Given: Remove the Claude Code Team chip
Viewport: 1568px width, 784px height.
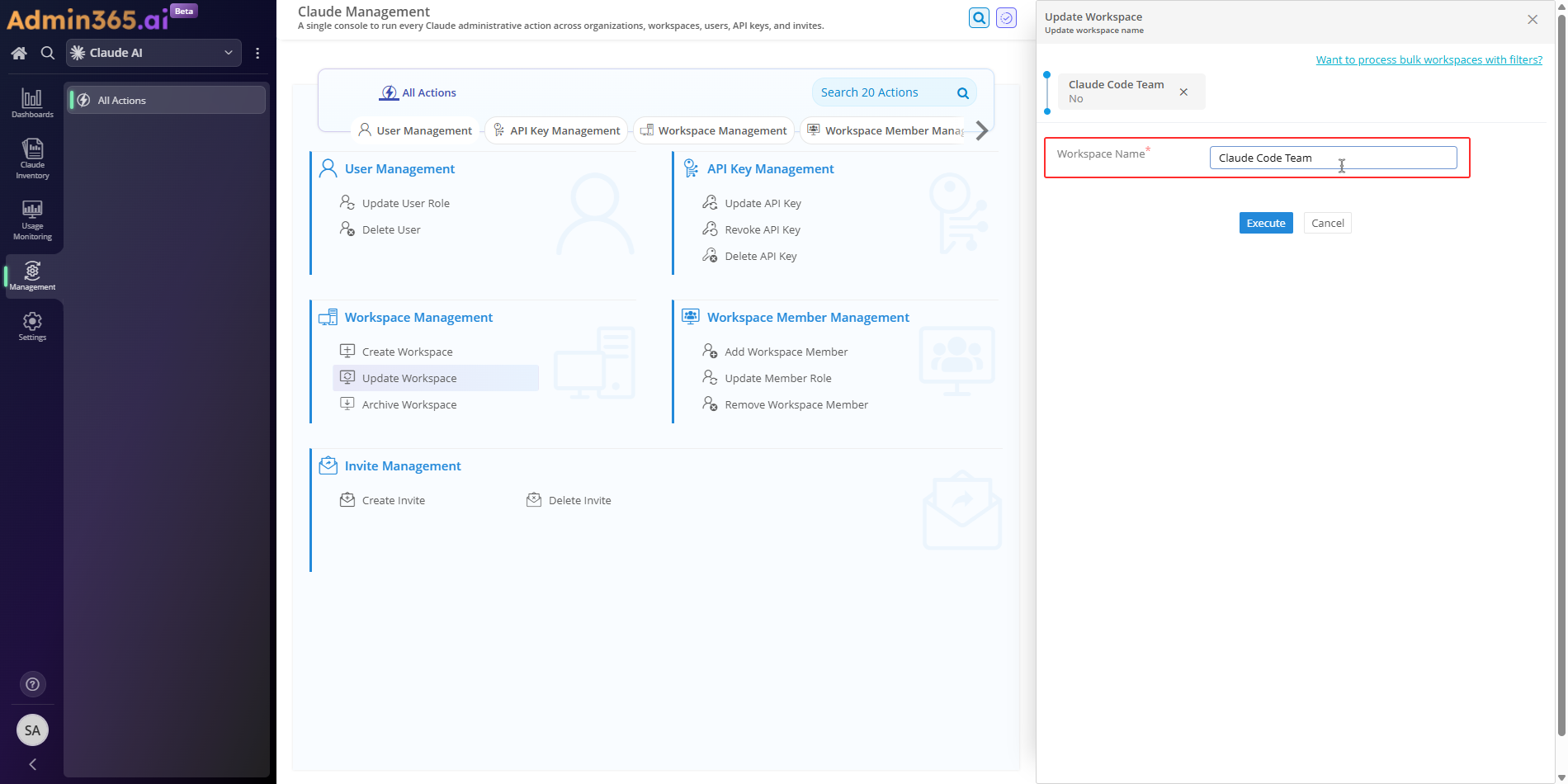Looking at the screenshot, I should tap(1183, 92).
